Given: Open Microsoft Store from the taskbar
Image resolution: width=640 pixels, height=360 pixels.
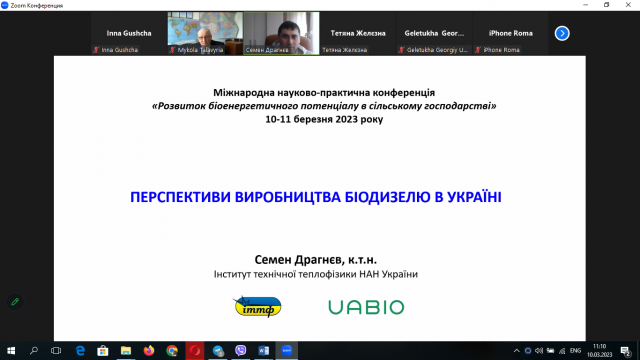Looking at the screenshot, I should (x=103, y=351).
